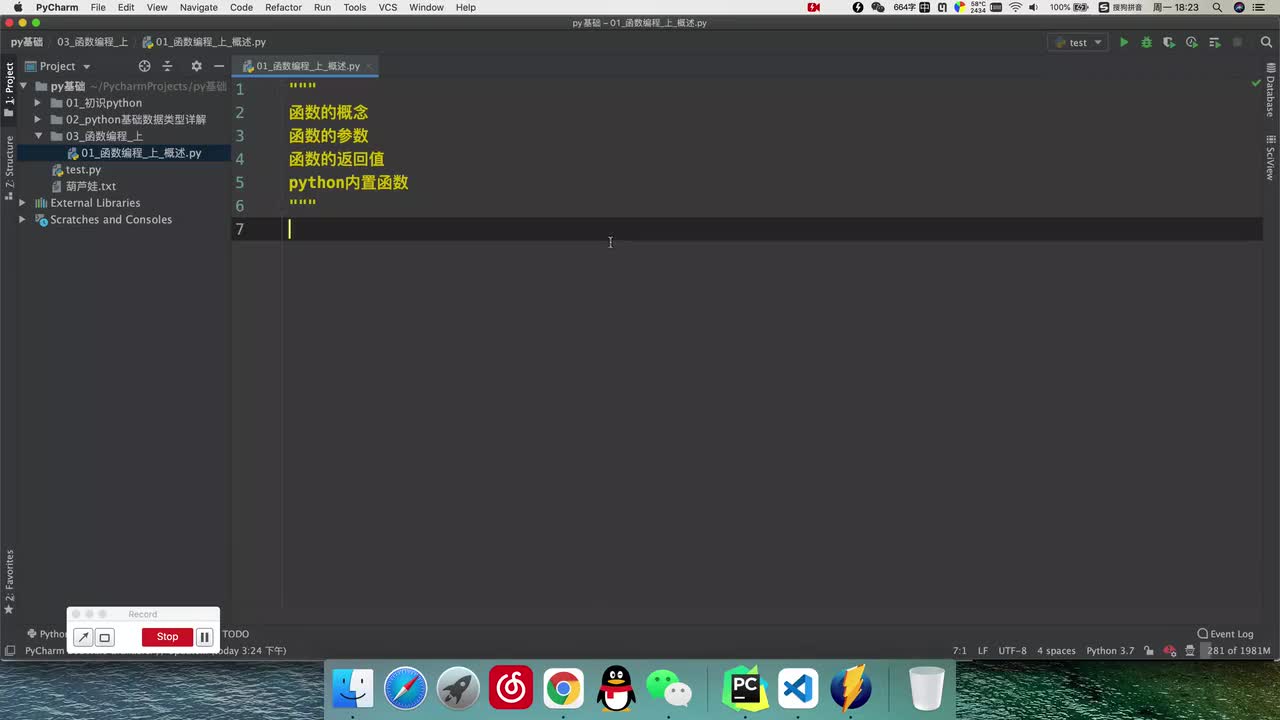This screenshot has height=720, width=1280.
Task: Click the Profile run icon in the toolbar
Action: click(1191, 42)
